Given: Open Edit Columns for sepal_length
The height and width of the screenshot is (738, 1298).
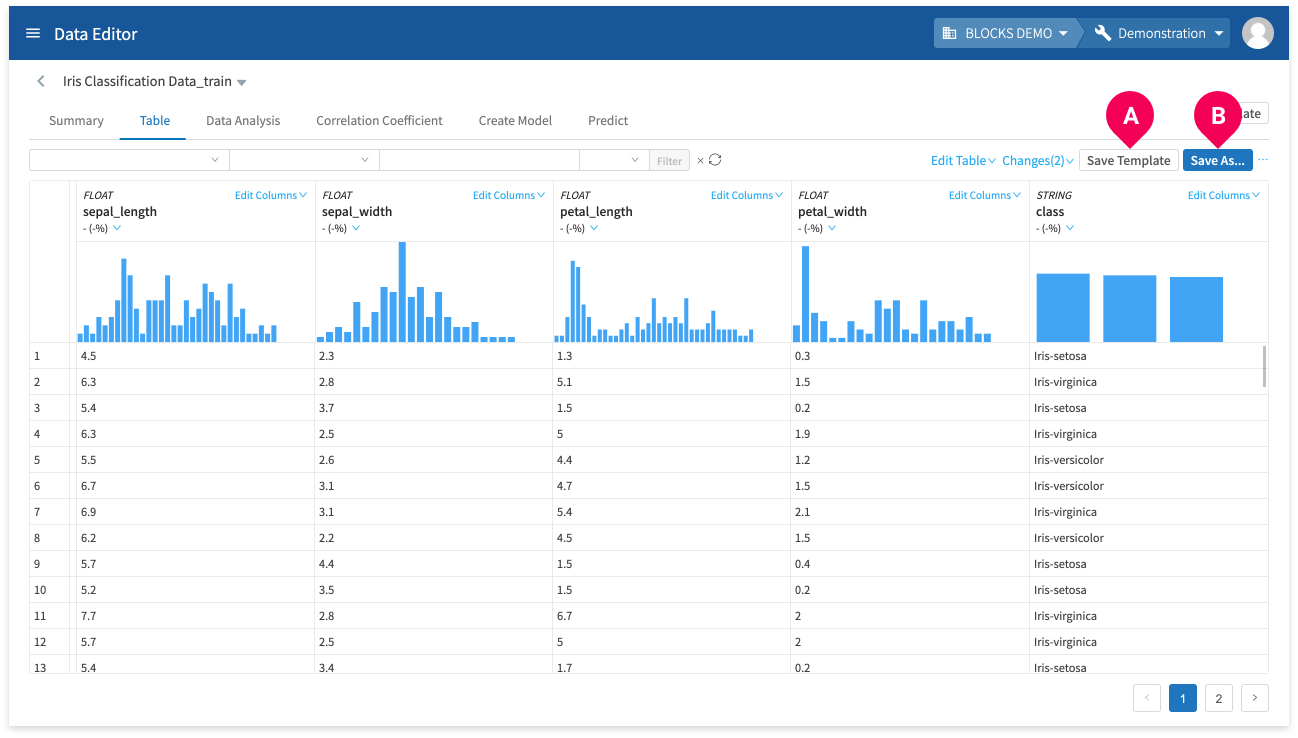Looking at the screenshot, I should click(x=270, y=195).
